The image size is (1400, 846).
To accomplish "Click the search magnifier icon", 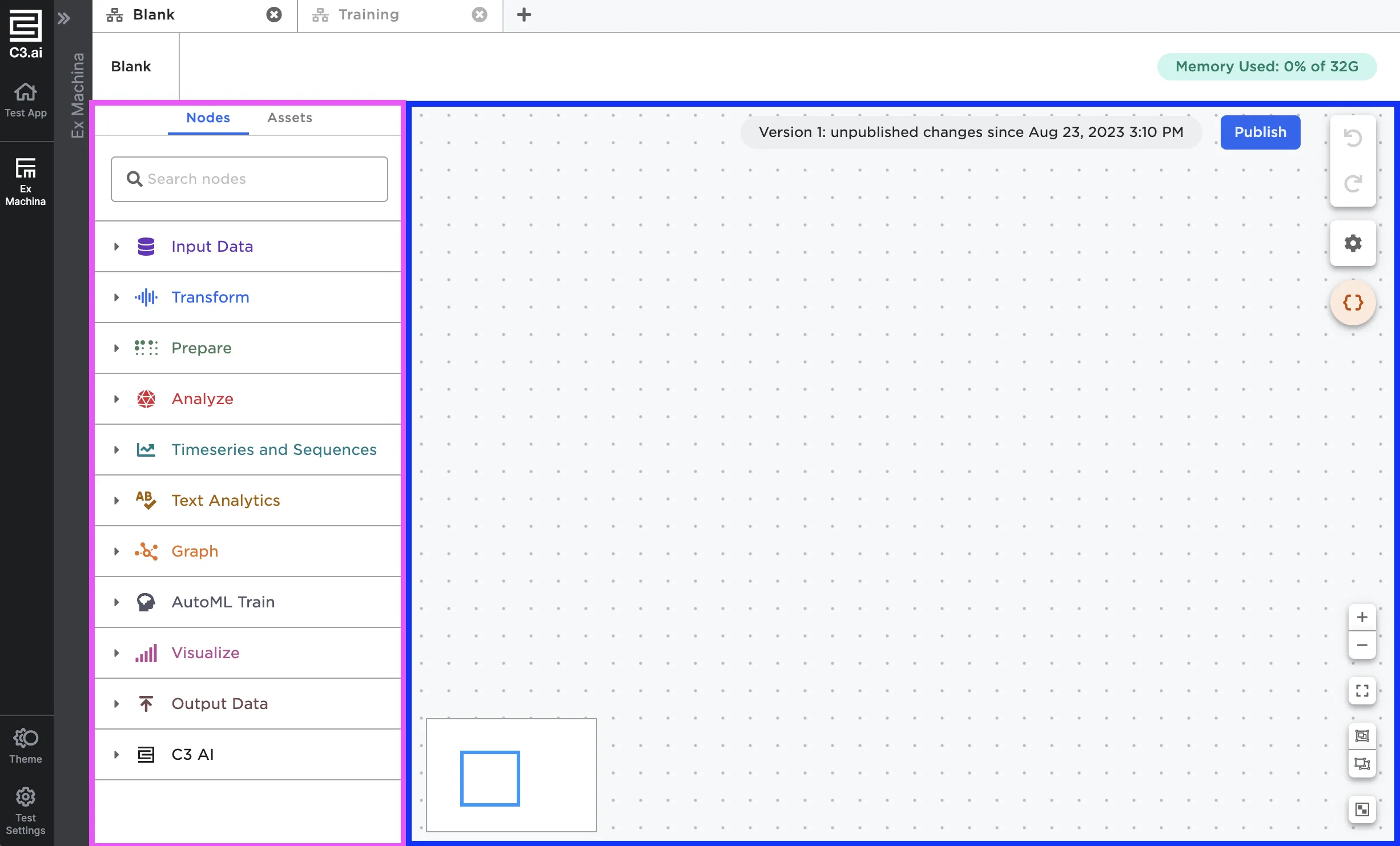I will pyautogui.click(x=135, y=179).
